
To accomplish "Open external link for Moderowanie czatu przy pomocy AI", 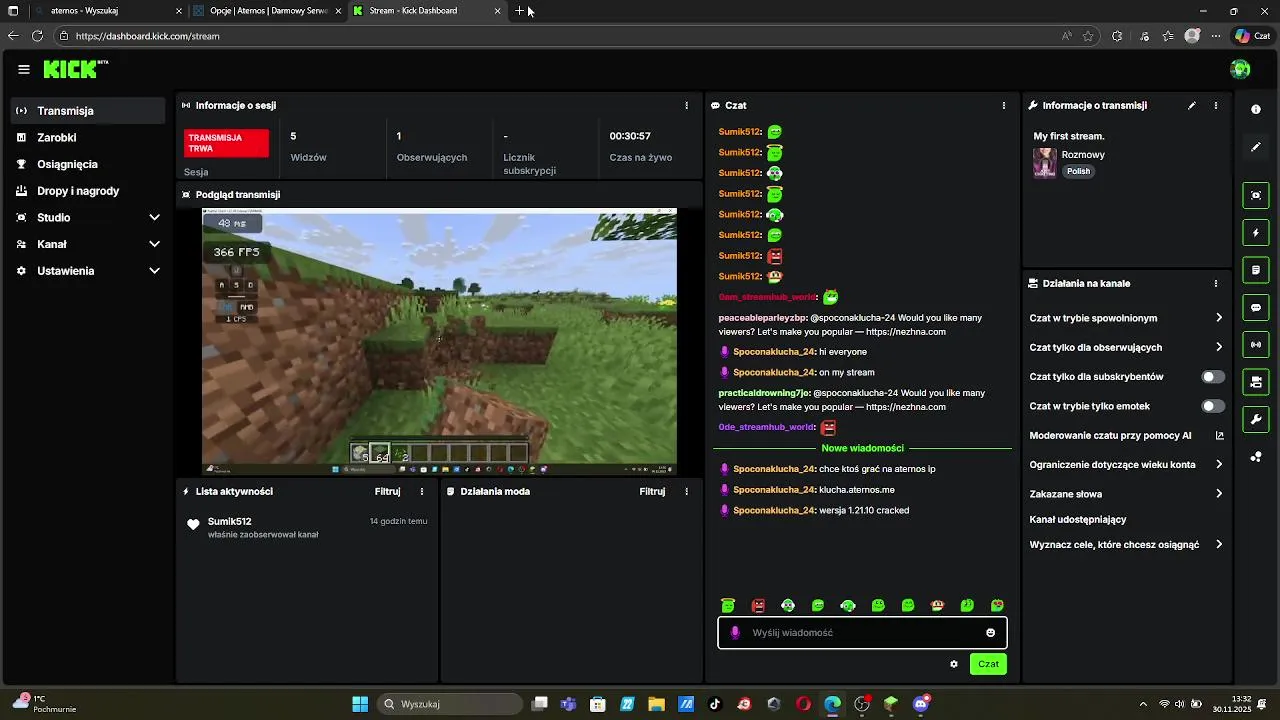I will 1219,436.
